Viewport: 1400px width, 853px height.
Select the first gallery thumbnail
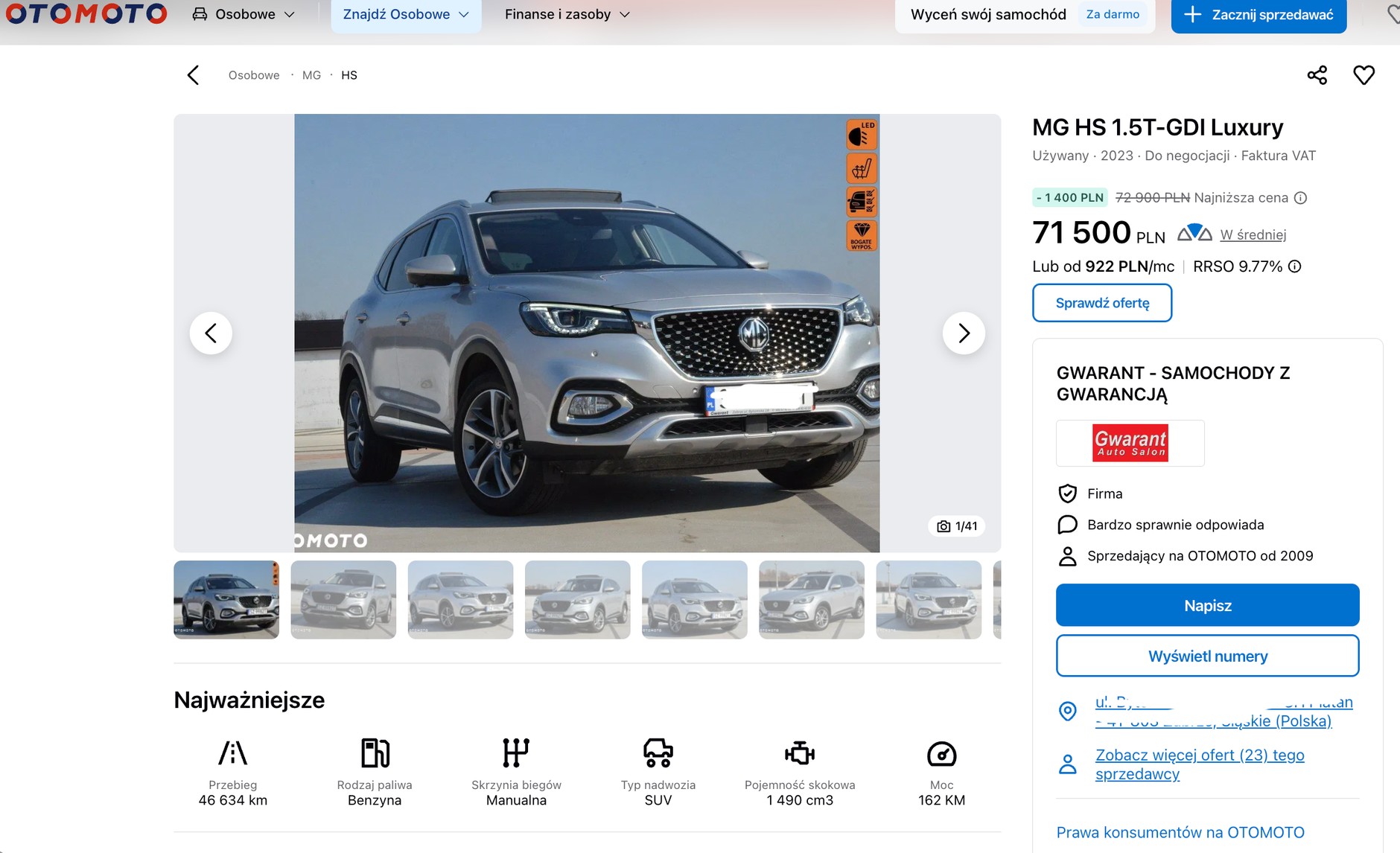tap(226, 599)
